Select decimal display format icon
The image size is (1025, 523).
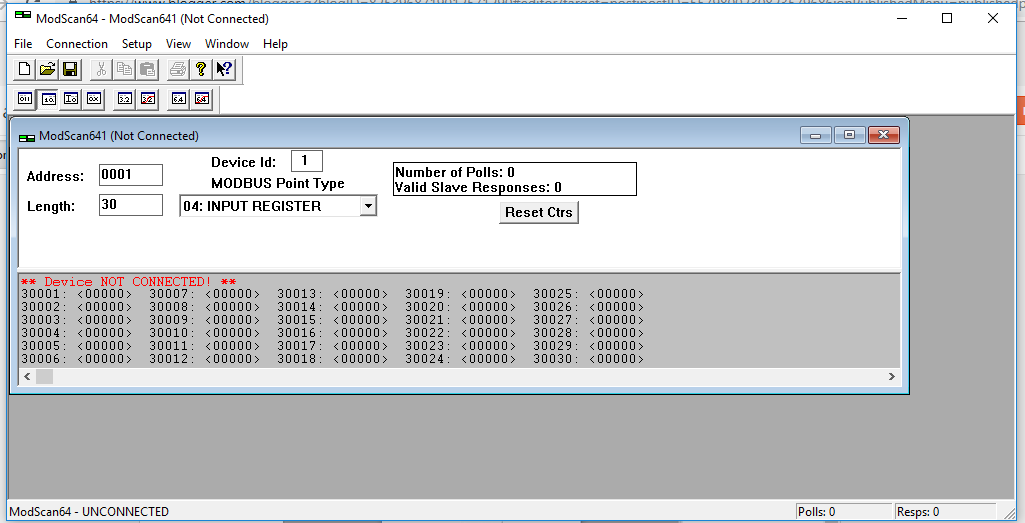click(48, 99)
